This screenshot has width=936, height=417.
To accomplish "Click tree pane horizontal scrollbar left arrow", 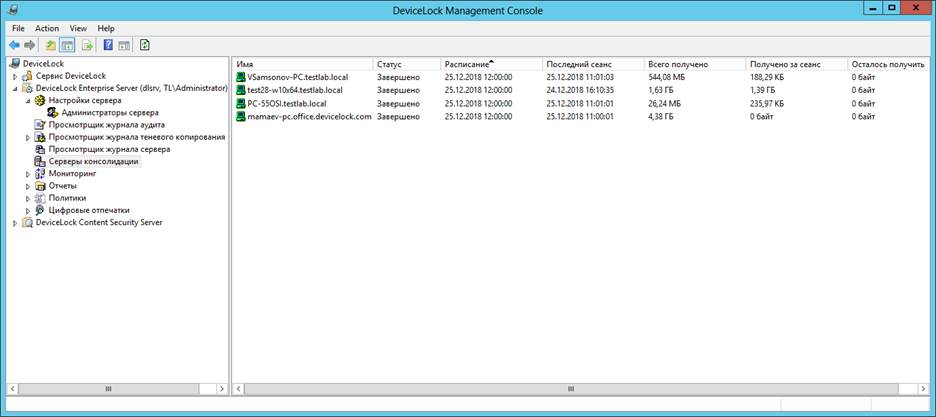I will (12, 388).
